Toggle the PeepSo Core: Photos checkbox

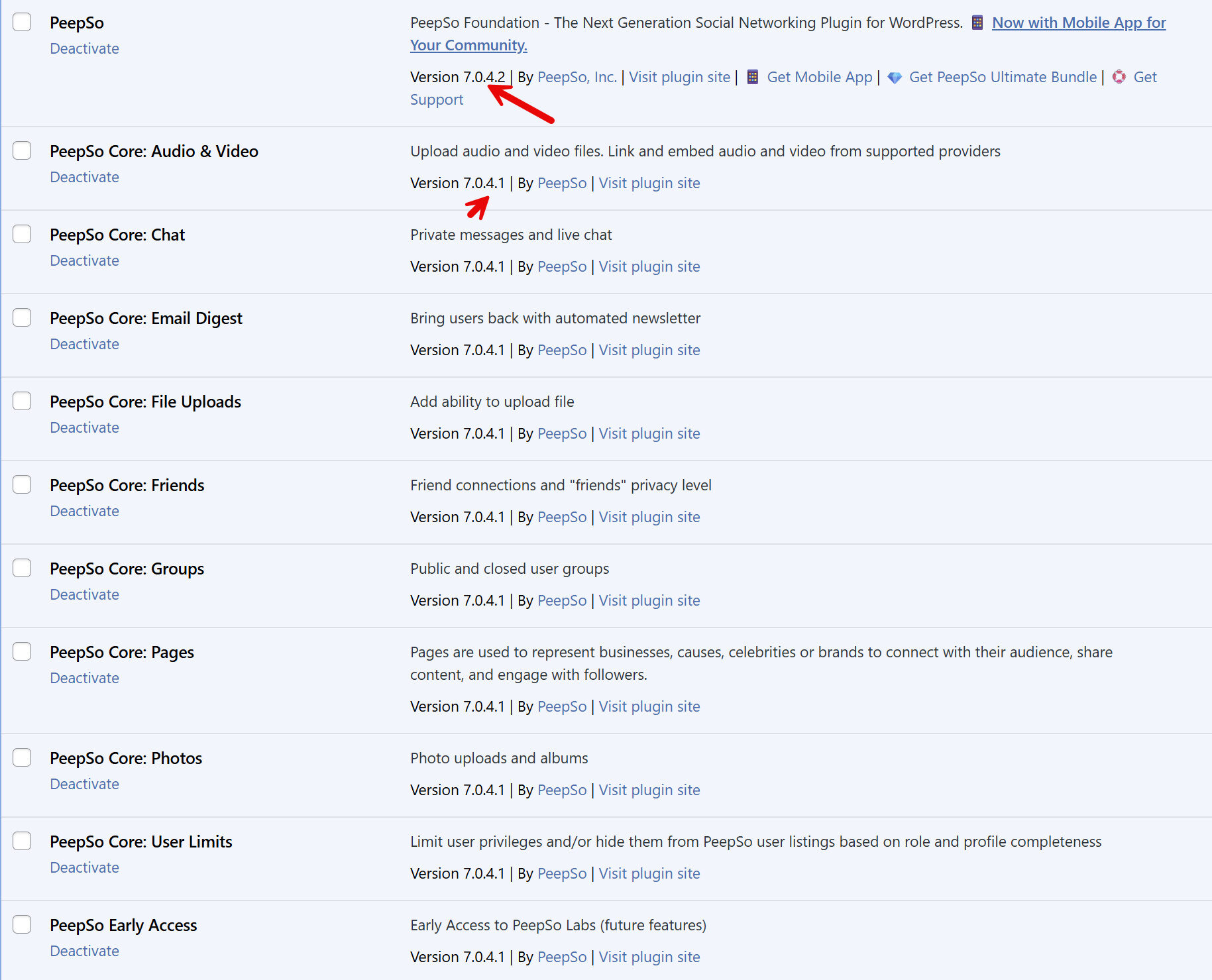[x=22, y=757]
